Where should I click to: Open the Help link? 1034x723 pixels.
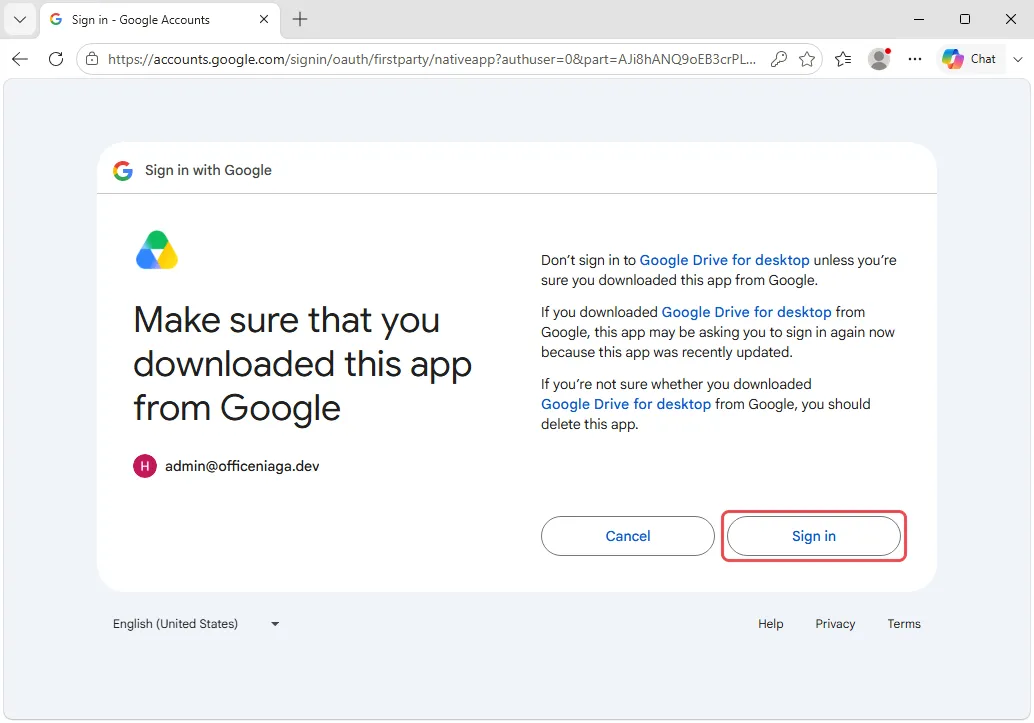(x=770, y=623)
